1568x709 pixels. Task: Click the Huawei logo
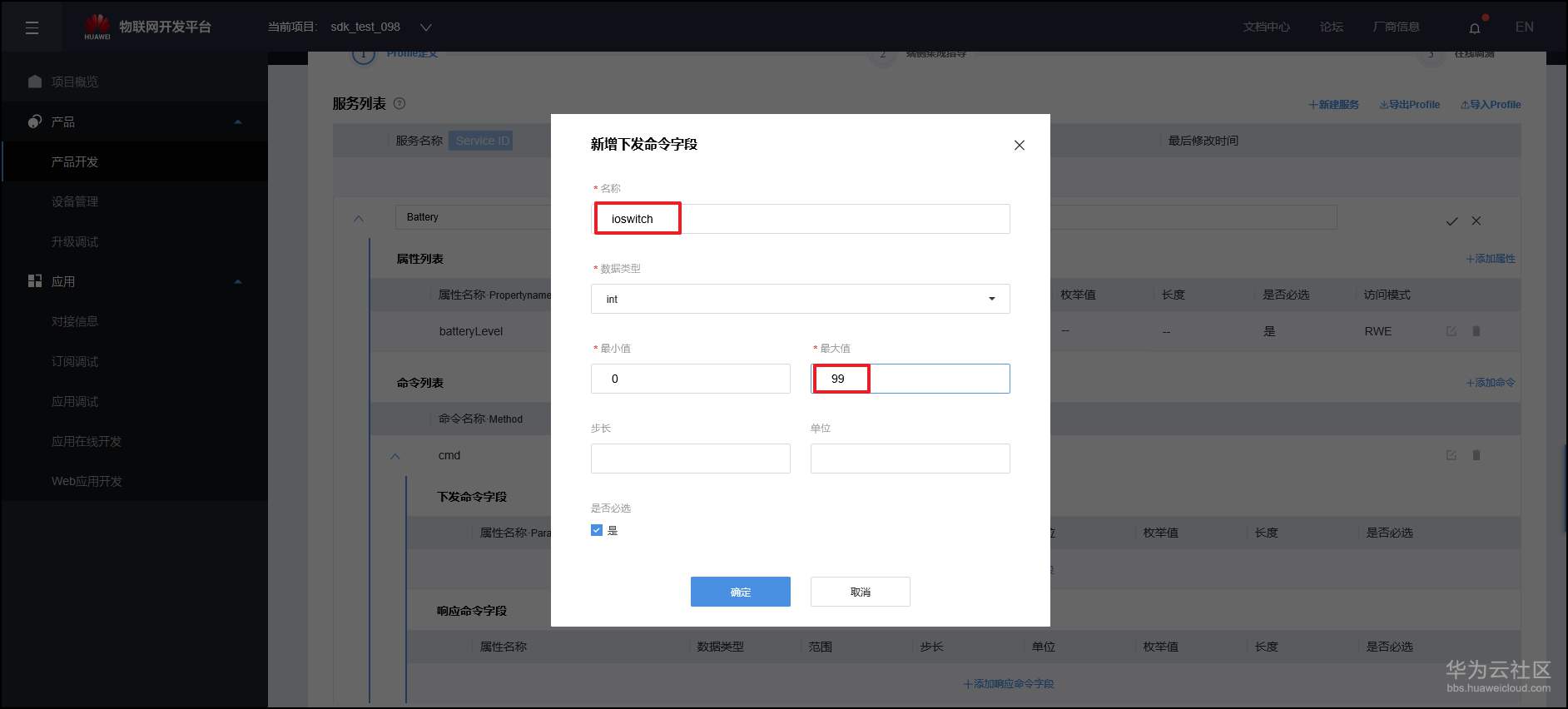97,27
